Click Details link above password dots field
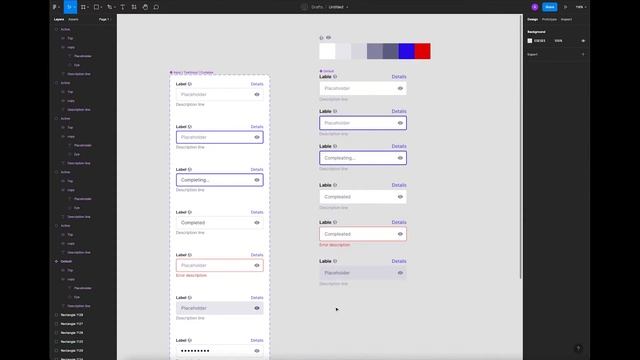 (x=257, y=340)
